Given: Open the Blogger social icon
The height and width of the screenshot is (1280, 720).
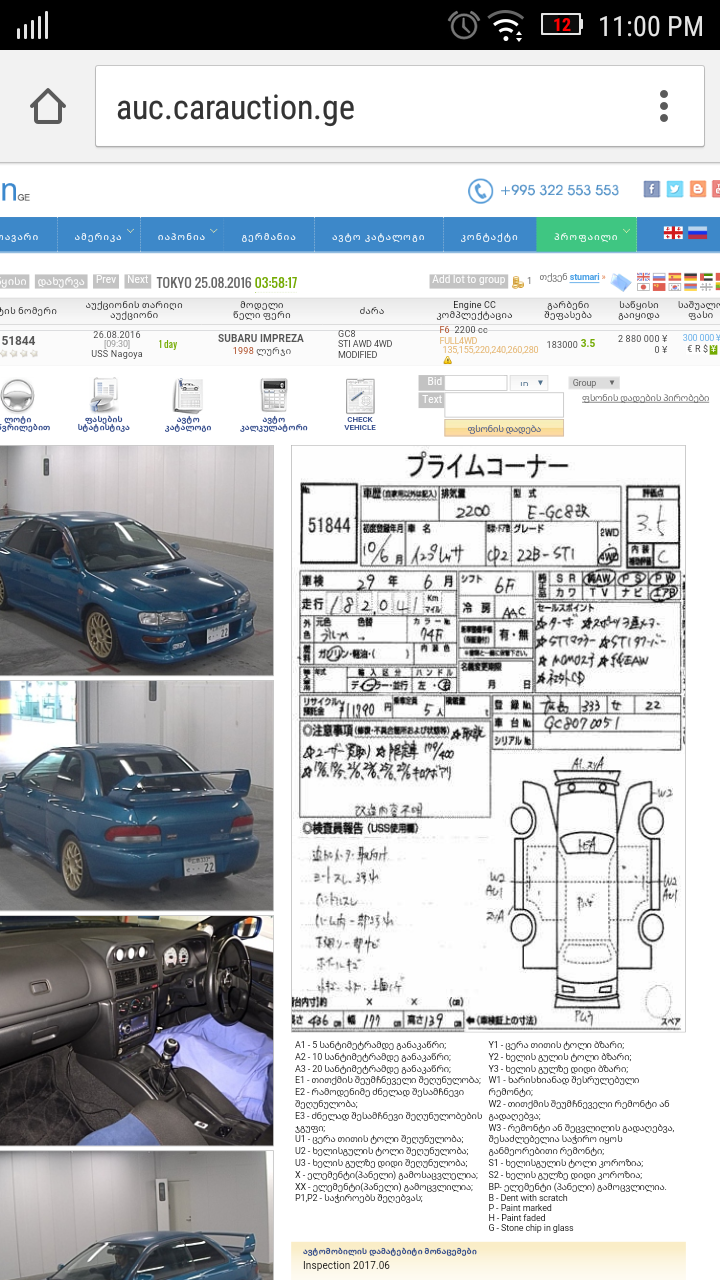Looking at the screenshot, I should pos(697,189).
